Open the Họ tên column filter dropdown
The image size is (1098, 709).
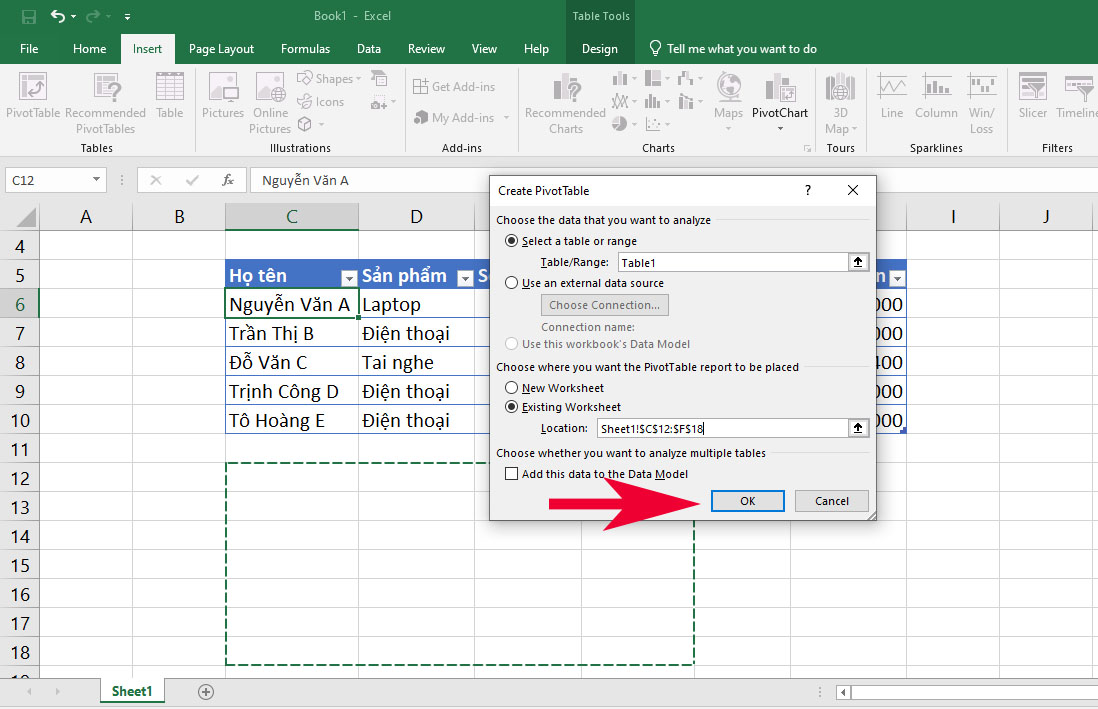pyautogui.click(x=349, y=277)
